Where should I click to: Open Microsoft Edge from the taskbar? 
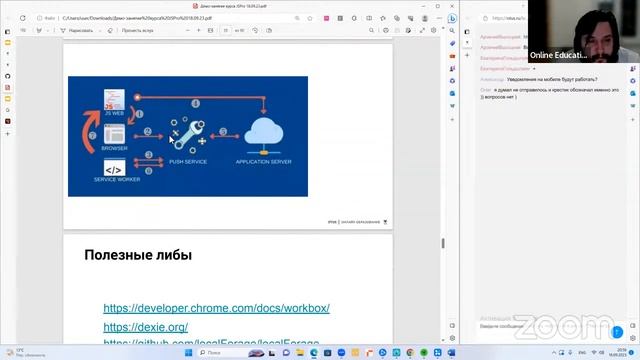tap(314, 353)
